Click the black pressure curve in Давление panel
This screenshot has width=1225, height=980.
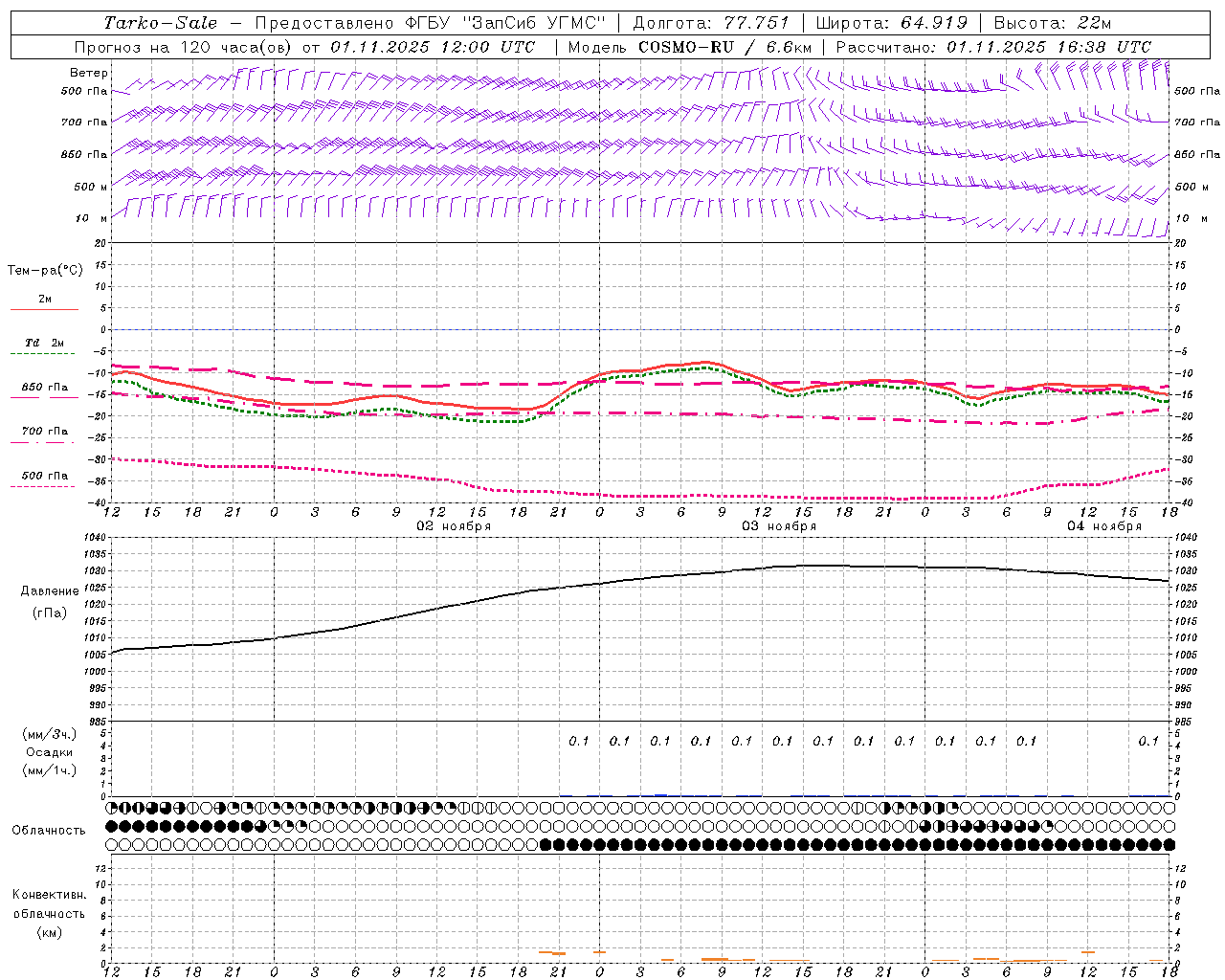pyautogui.click(x=641, y=578)
